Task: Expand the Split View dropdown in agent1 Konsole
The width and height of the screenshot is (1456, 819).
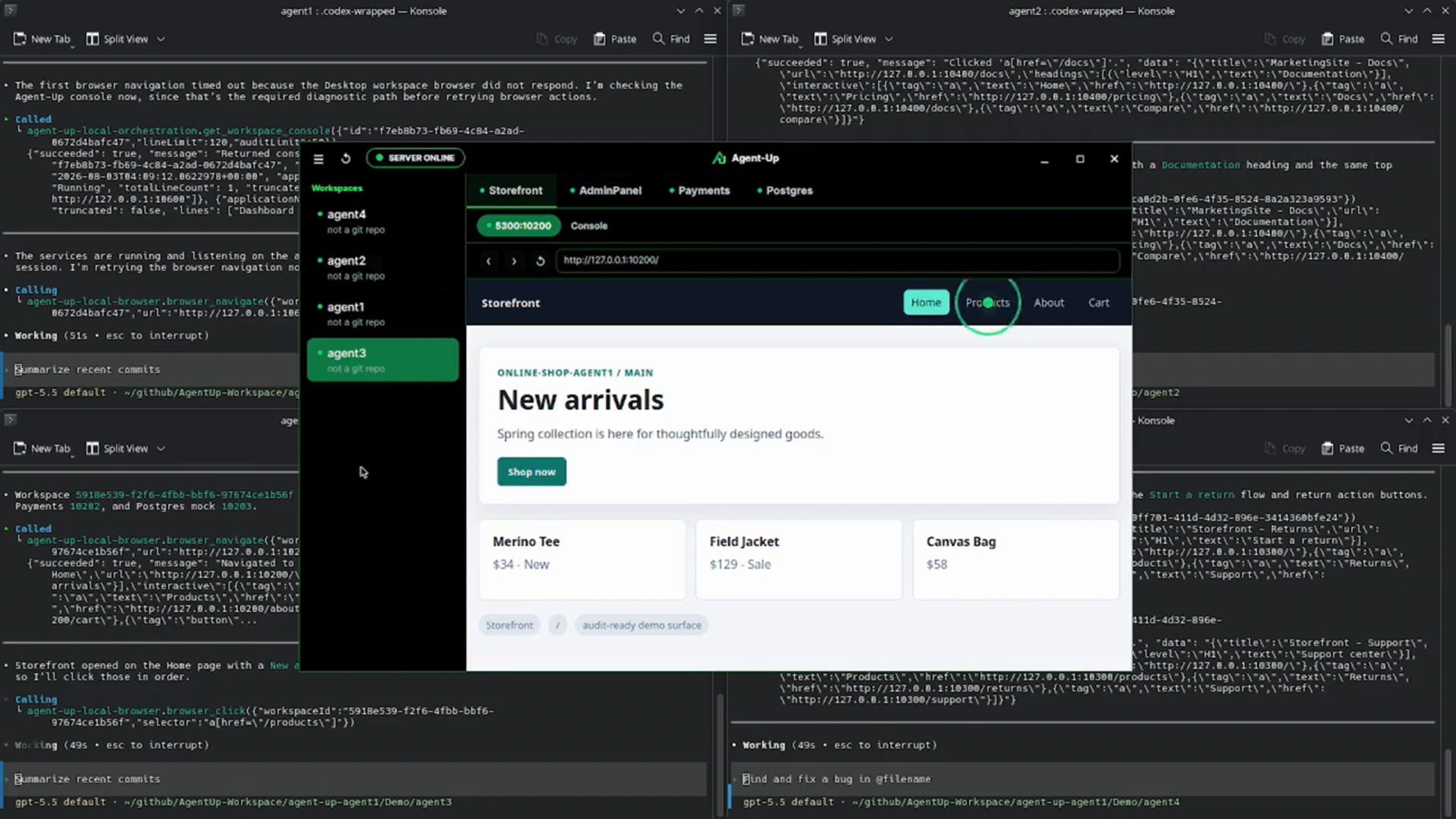Action: 161,39
